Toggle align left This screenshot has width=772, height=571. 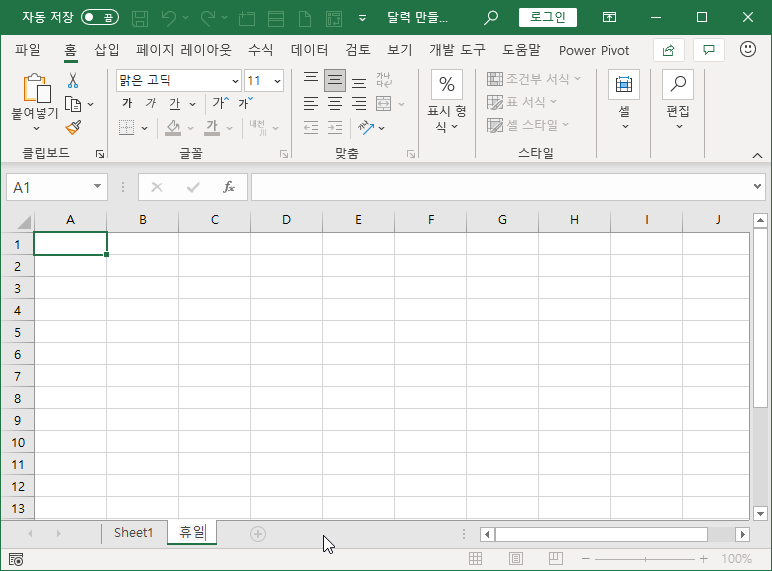(311, 103)
